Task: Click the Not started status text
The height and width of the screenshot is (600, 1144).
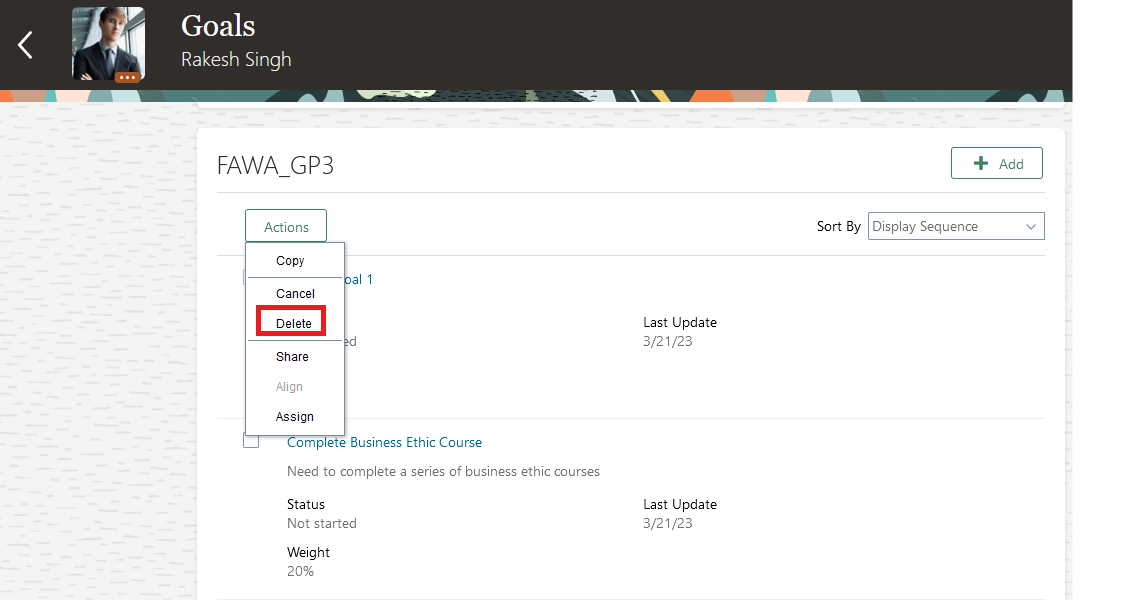Action: [x=322, y=523]
